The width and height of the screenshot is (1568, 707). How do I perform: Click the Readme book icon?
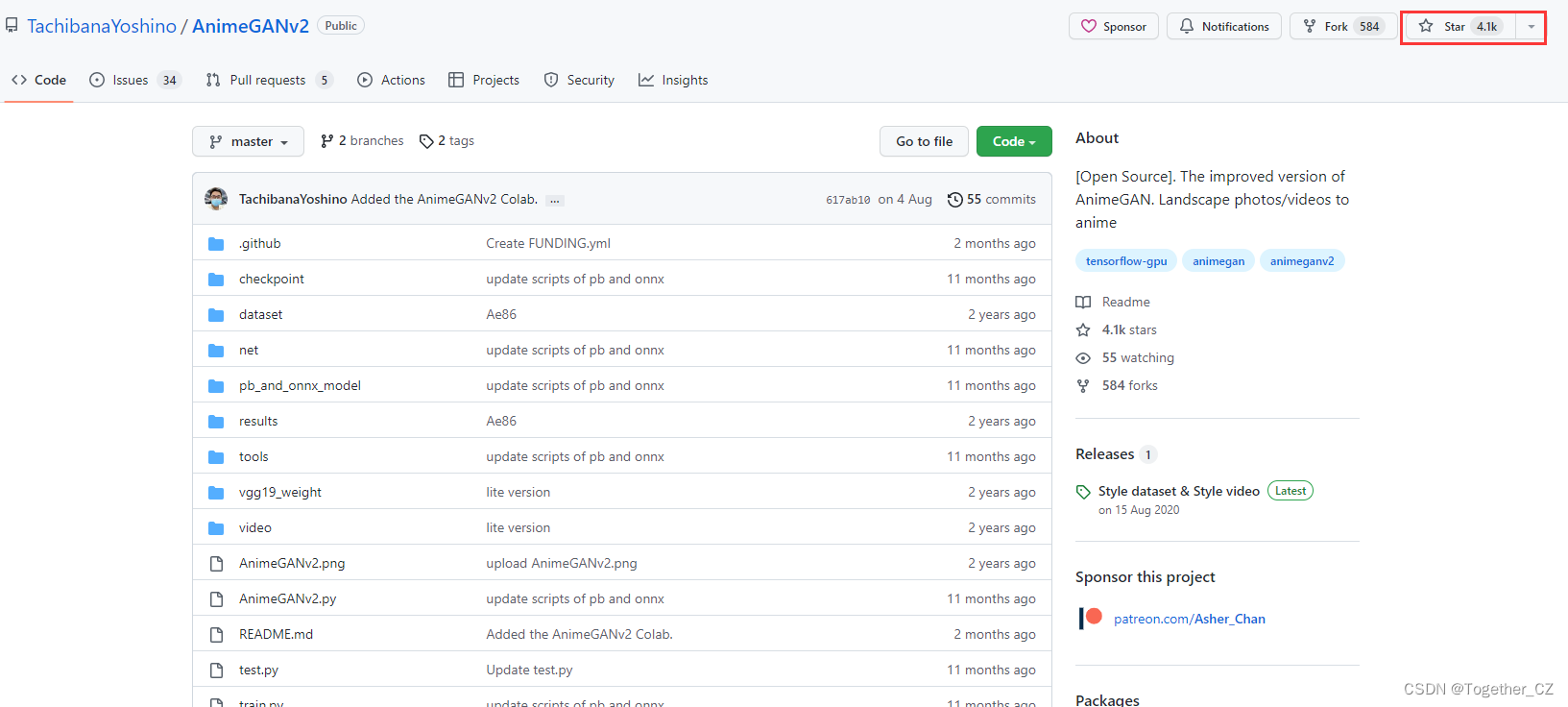click(1083, 302)
